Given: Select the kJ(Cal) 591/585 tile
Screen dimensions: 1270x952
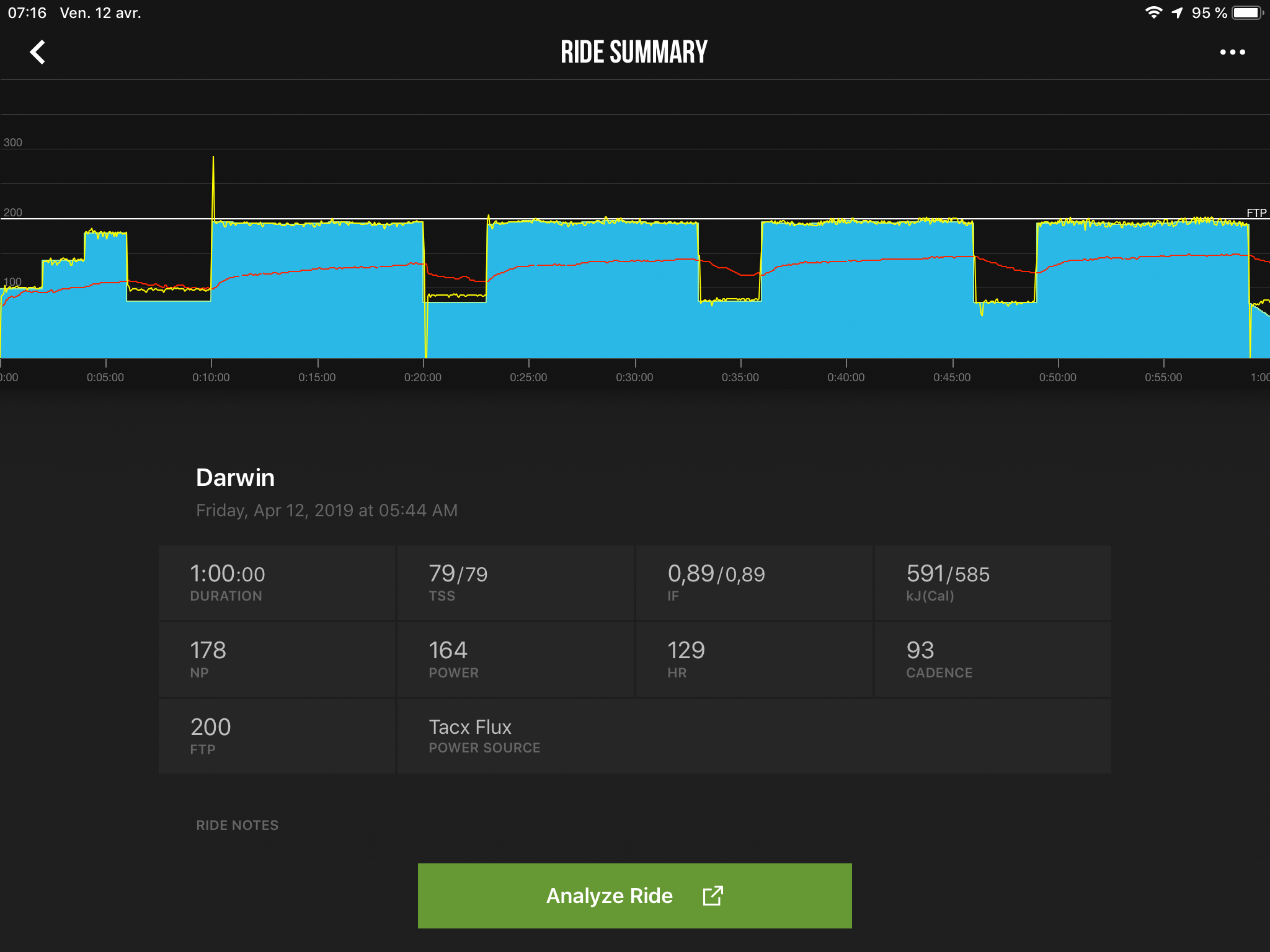Looking at the screenshot, I should [x=992, y=583].
